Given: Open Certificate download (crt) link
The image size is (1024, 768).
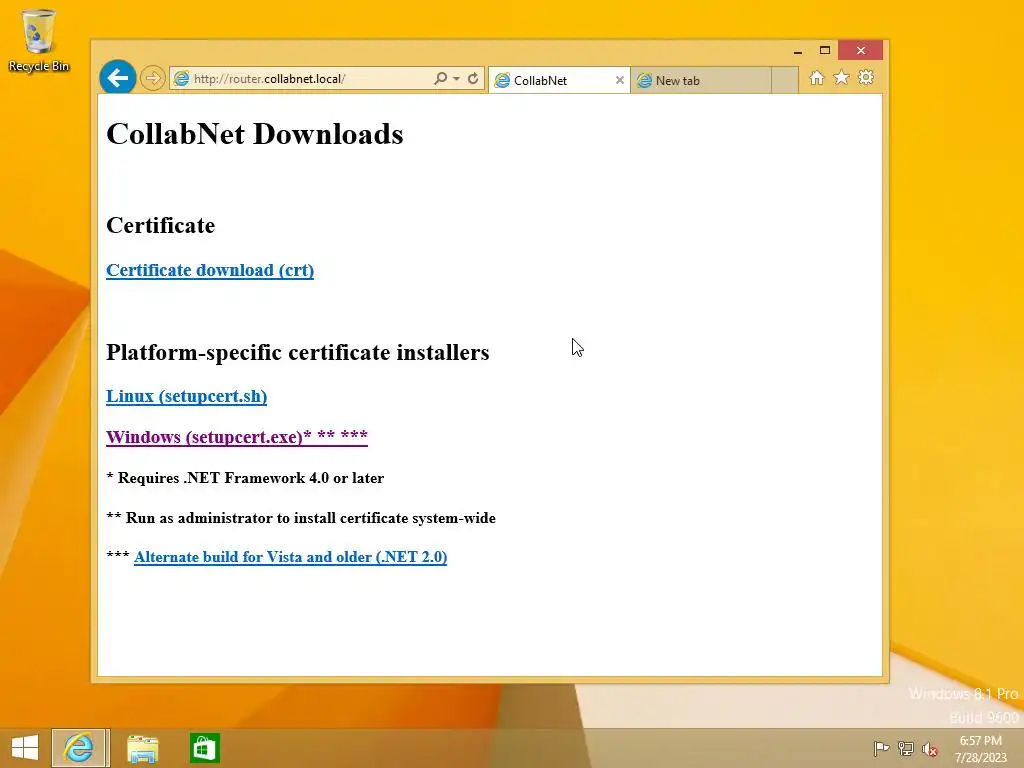Looking at the screenshot, I should pos(210,270).
